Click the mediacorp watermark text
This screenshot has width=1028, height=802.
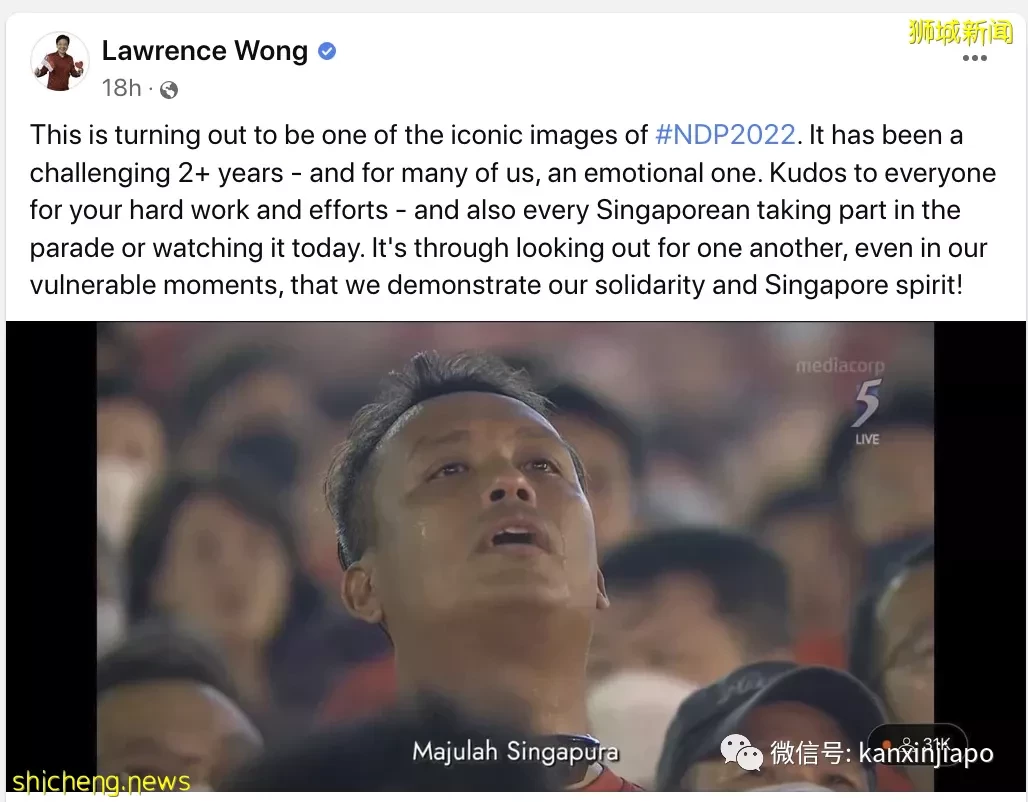pyautogui.click(x=840, y=366)
